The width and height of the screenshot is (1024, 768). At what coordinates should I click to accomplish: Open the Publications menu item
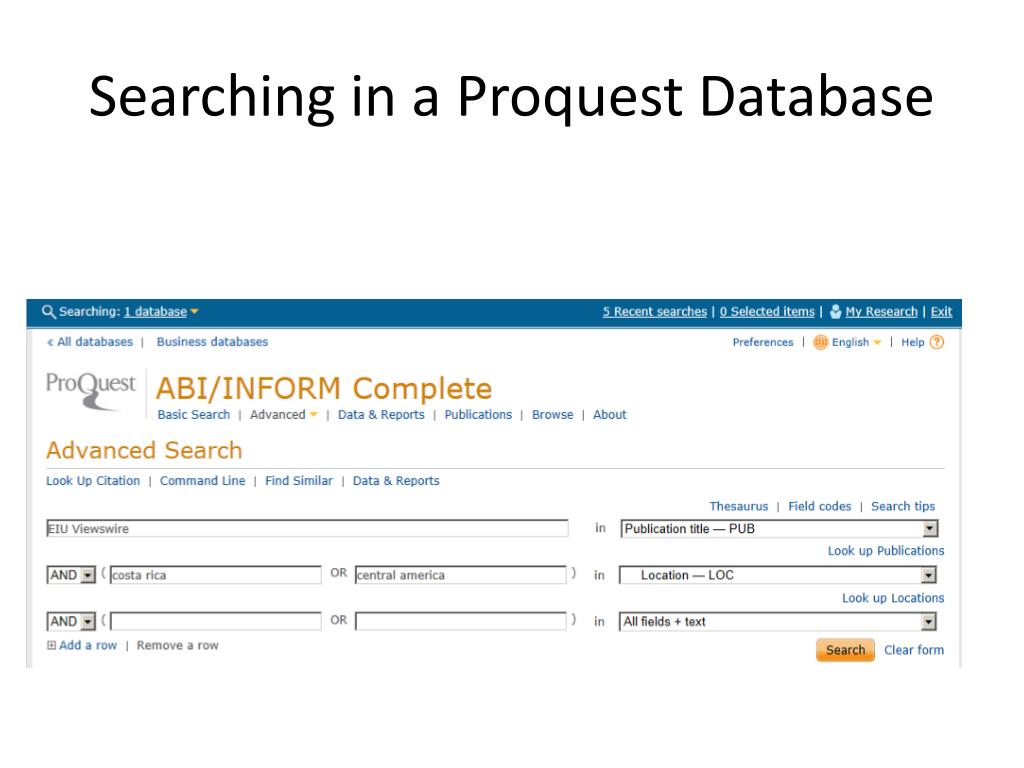click(478, 415)
